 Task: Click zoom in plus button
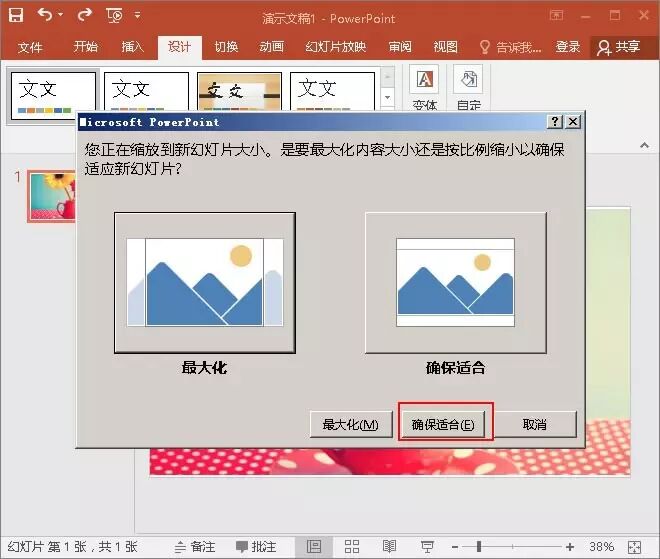pos(570,547)
